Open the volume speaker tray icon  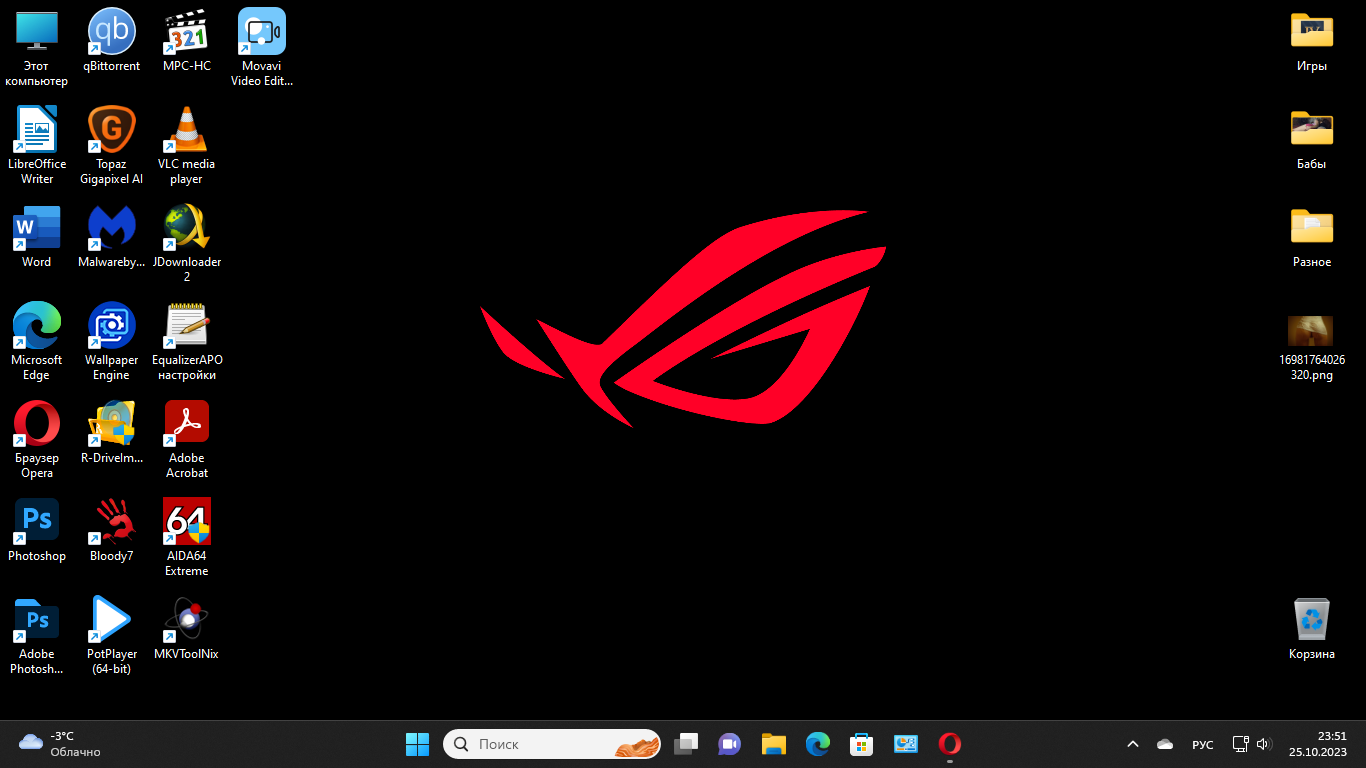[1264, 744]
